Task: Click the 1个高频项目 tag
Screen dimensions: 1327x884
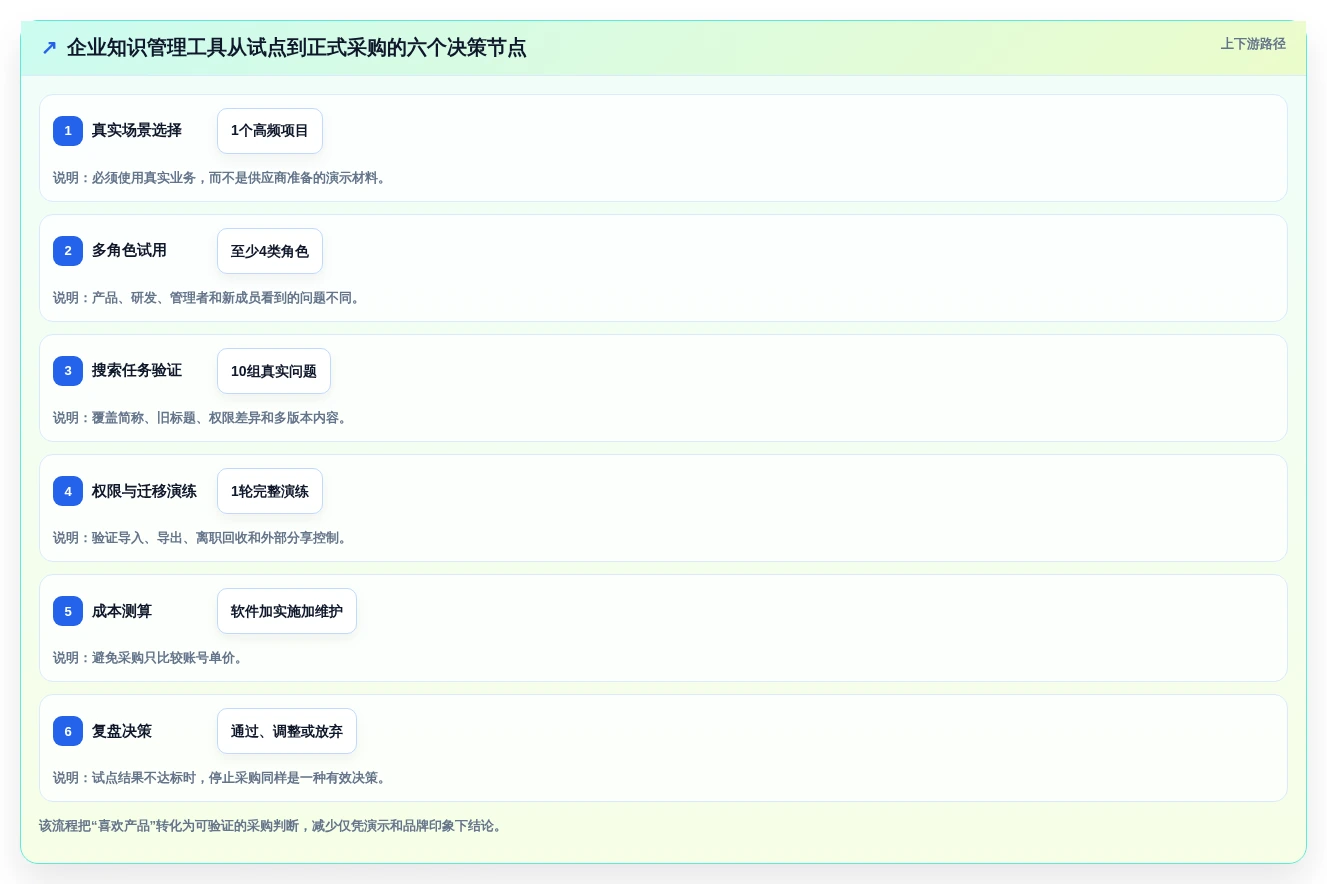Action: click(x=270, y=131)
